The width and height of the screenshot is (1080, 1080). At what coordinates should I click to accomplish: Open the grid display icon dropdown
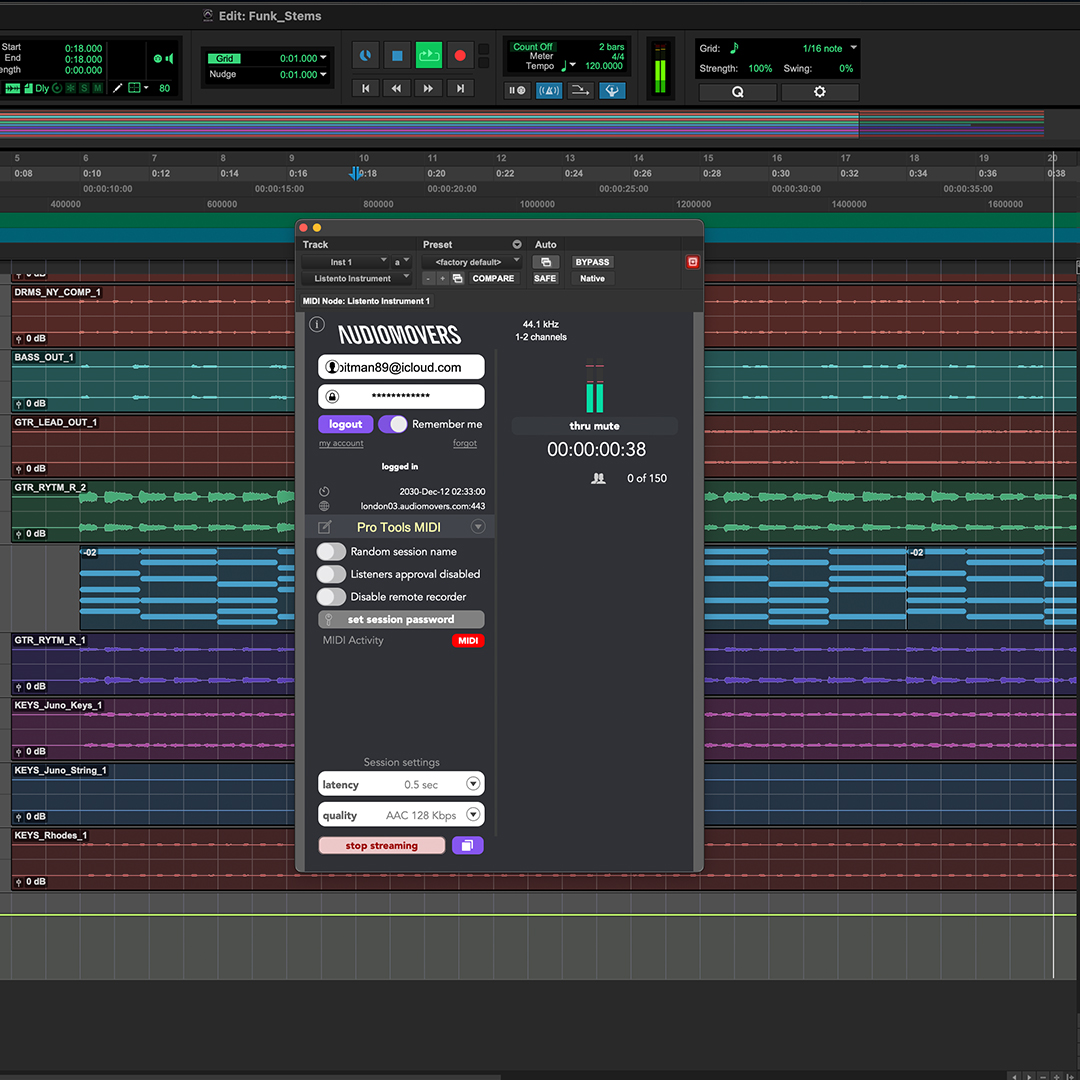pos(138,88)
